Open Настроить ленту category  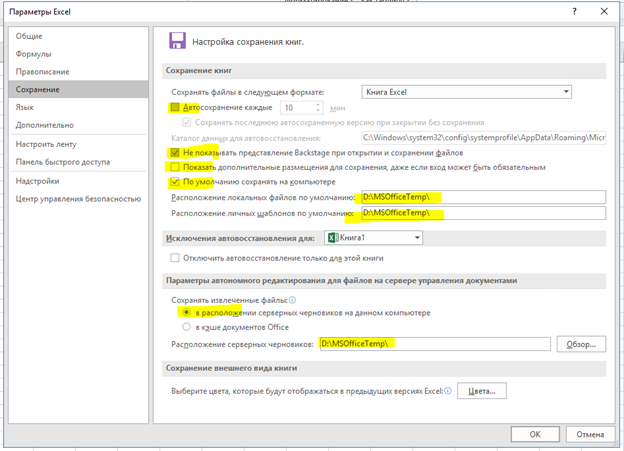pos(78,144)
